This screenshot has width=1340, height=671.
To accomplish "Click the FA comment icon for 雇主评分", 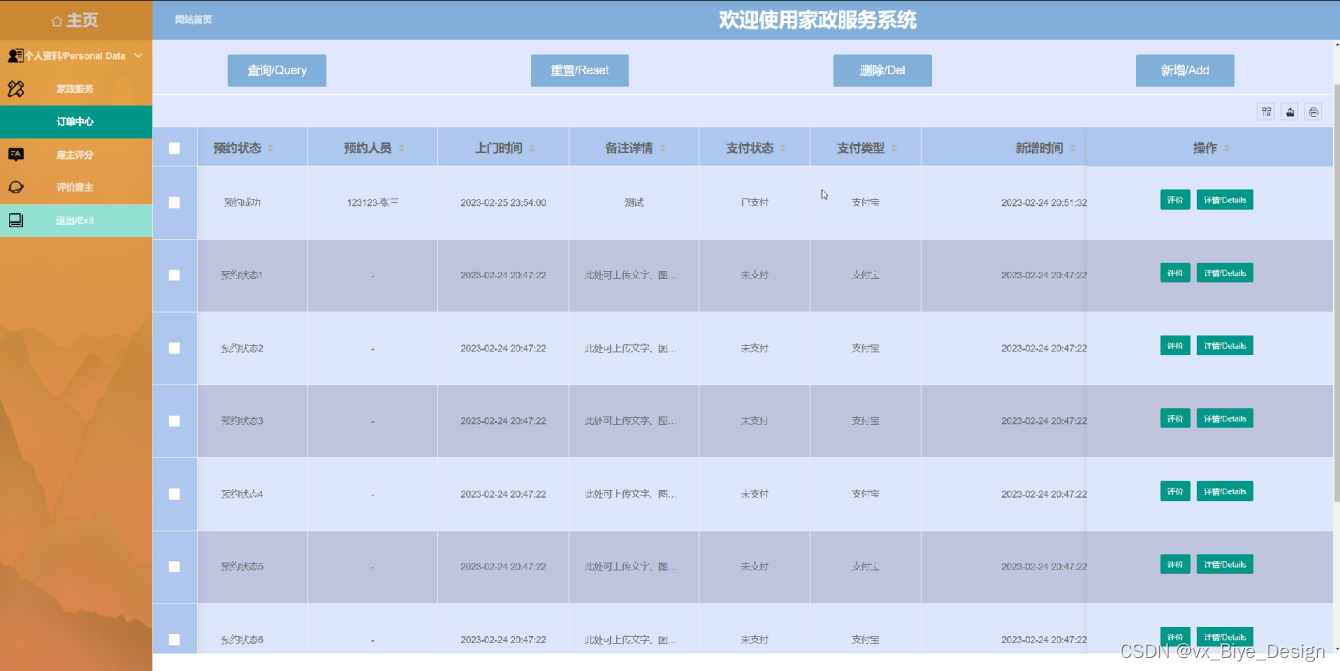I will click(x=15, y=155).
